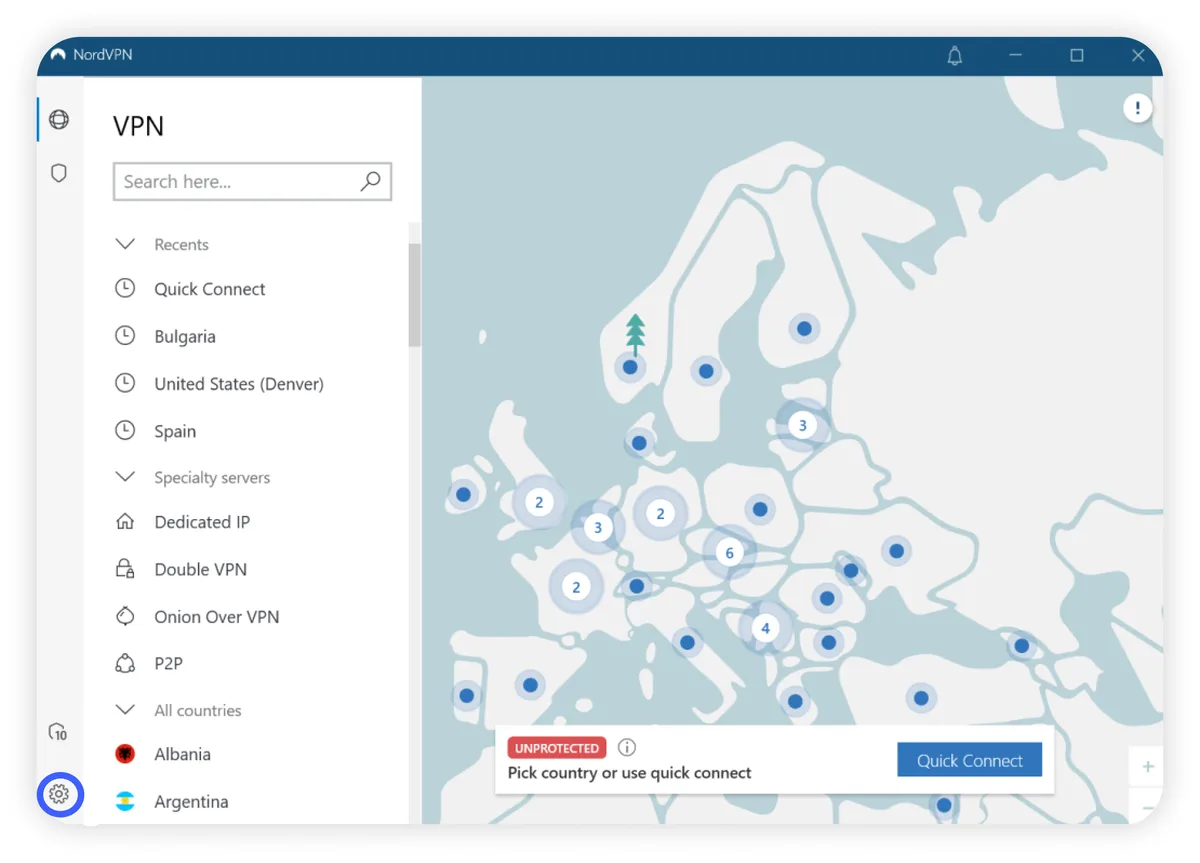Click the map cluster showing 4 servers
Screen dimensions: 1200x863
(x=765, y=628)
